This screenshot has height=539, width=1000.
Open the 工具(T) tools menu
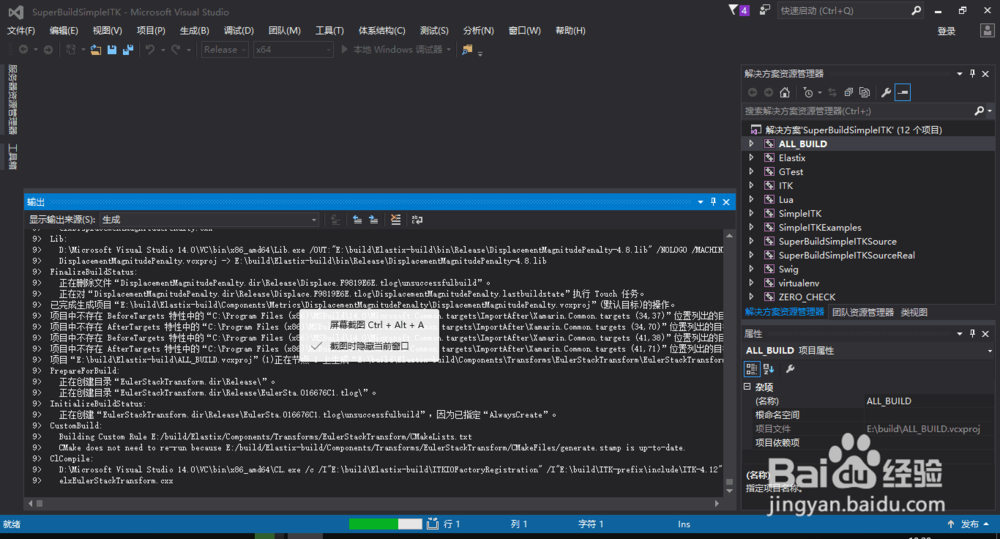(329, 31)
